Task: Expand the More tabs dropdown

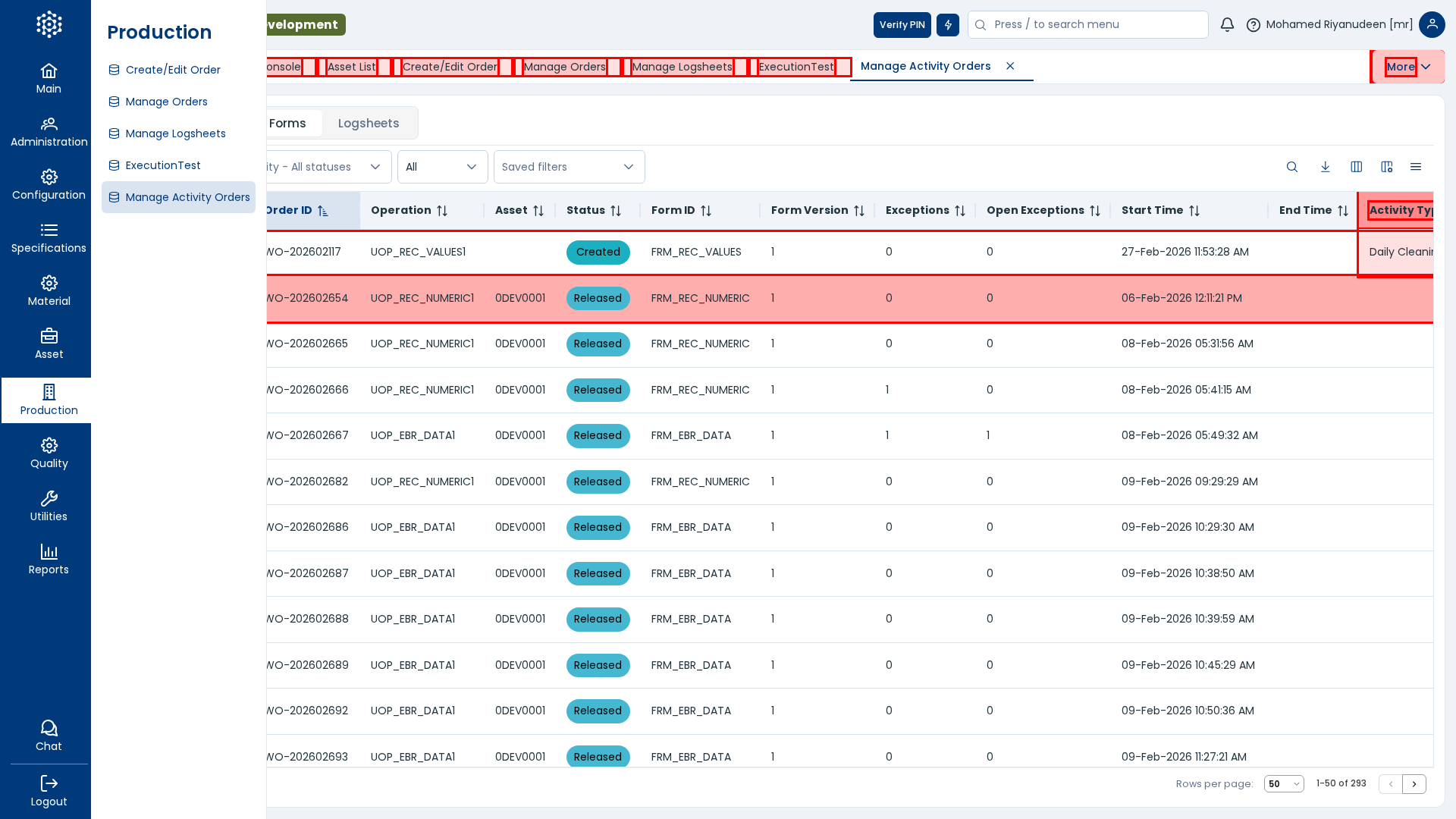Action: 1408,67
